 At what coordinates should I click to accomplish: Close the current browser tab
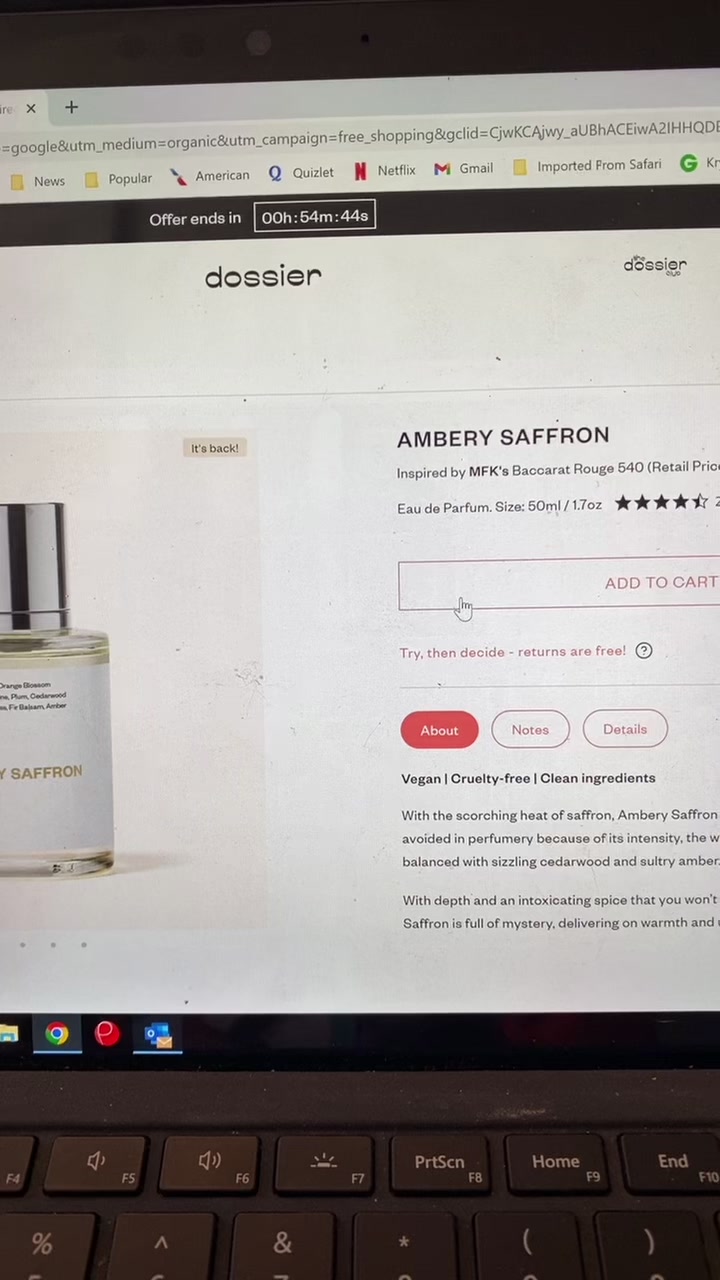[x=31, y=108]
